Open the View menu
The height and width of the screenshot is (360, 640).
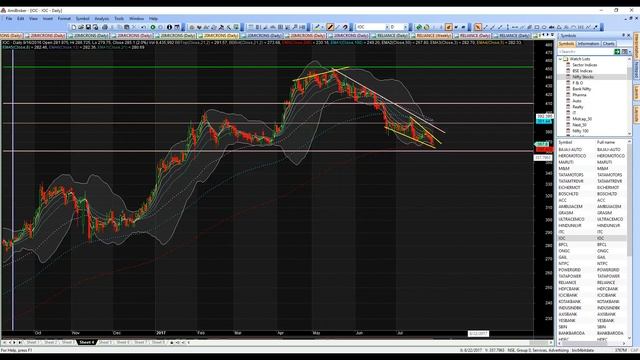(33, 18)
